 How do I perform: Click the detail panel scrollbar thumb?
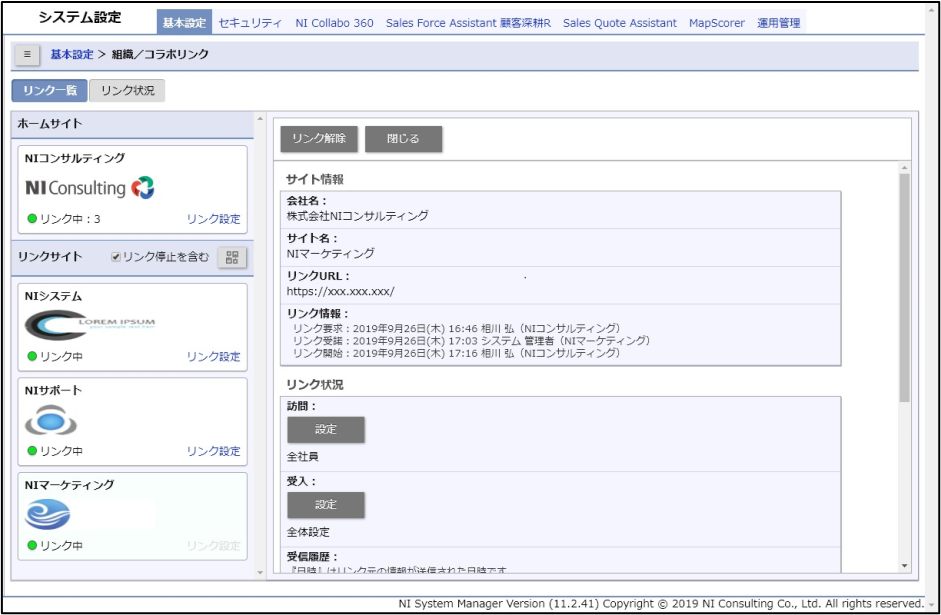904,288
